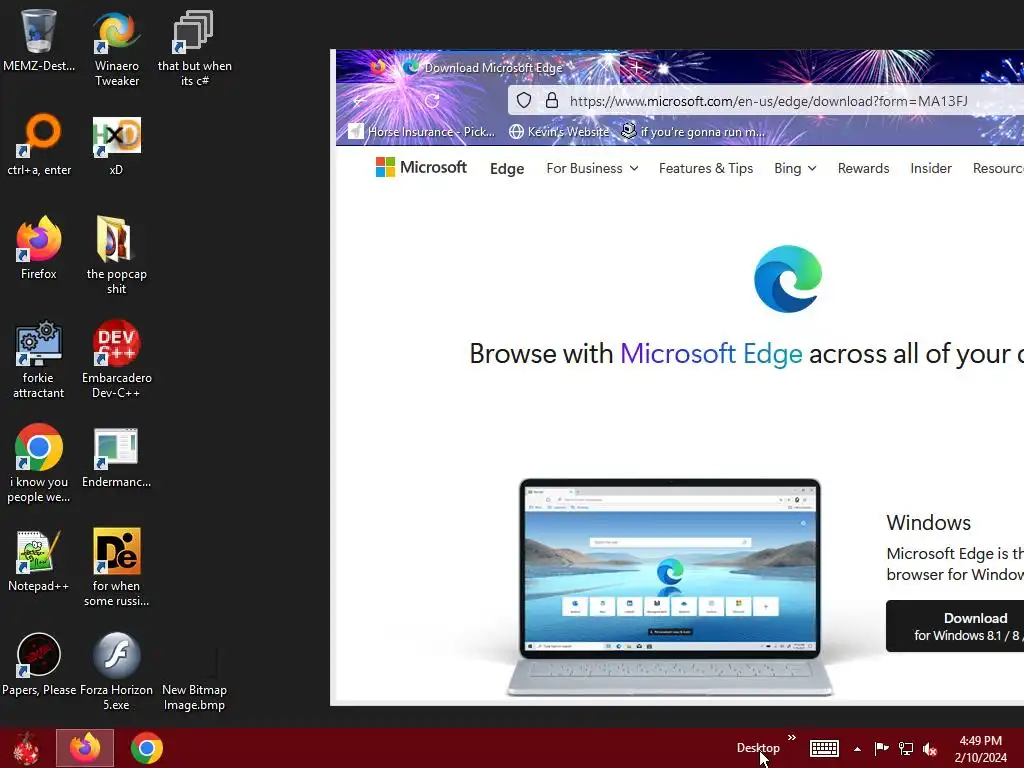Screen dimensions: 1024x768
Task: Open 'that but when its c#' shortcut
Action: pyautogui.click(x=195, y=48)
